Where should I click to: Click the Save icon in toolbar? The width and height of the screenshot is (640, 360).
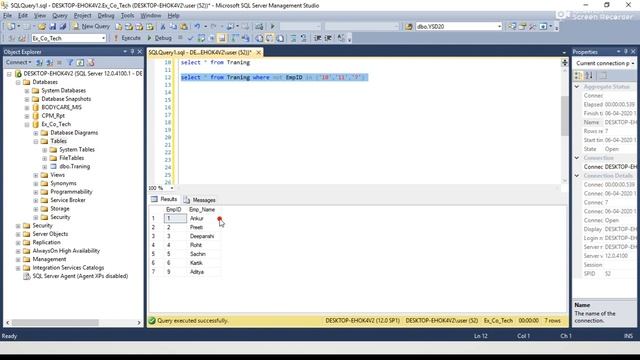(53, 26)
